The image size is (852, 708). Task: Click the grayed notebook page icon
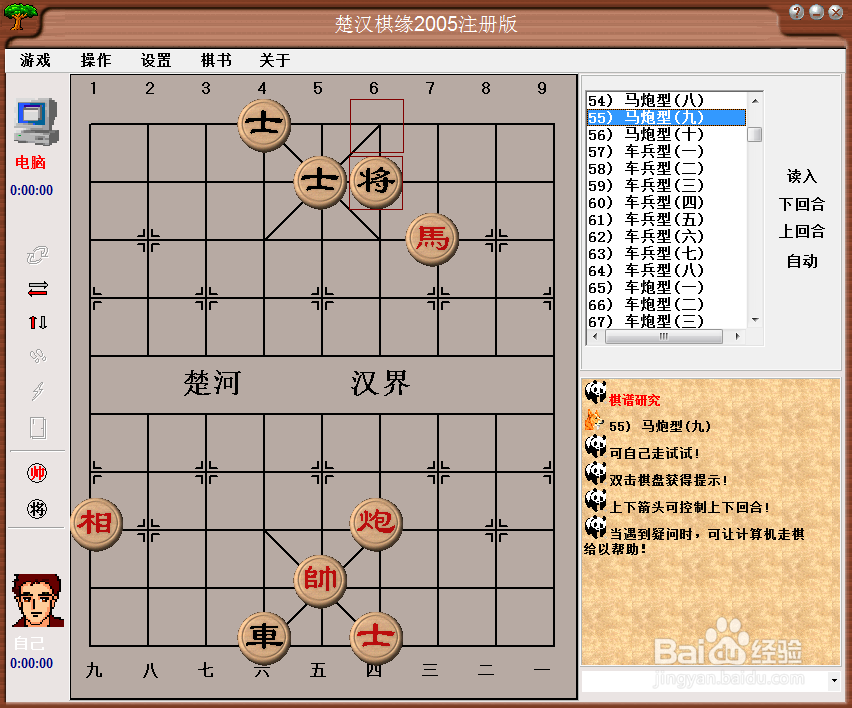pyautogui.click(x=37, y=428)
